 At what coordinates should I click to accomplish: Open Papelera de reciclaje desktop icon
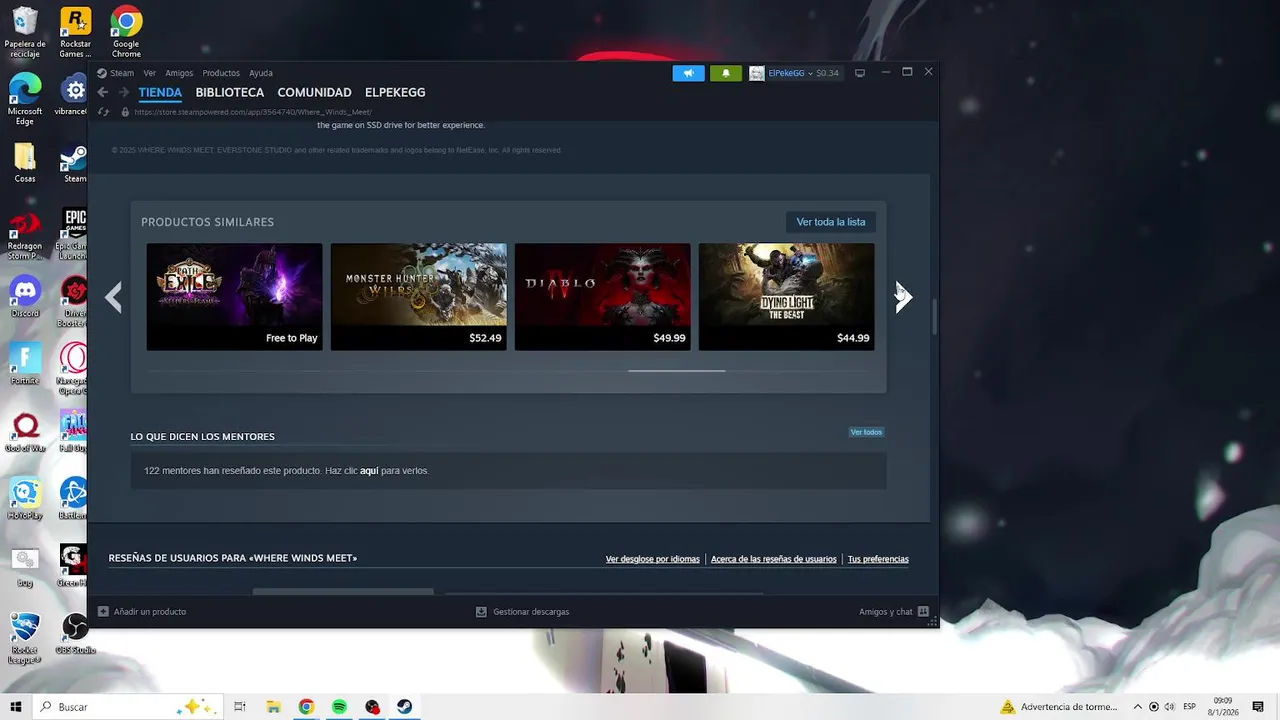[25, 33]
